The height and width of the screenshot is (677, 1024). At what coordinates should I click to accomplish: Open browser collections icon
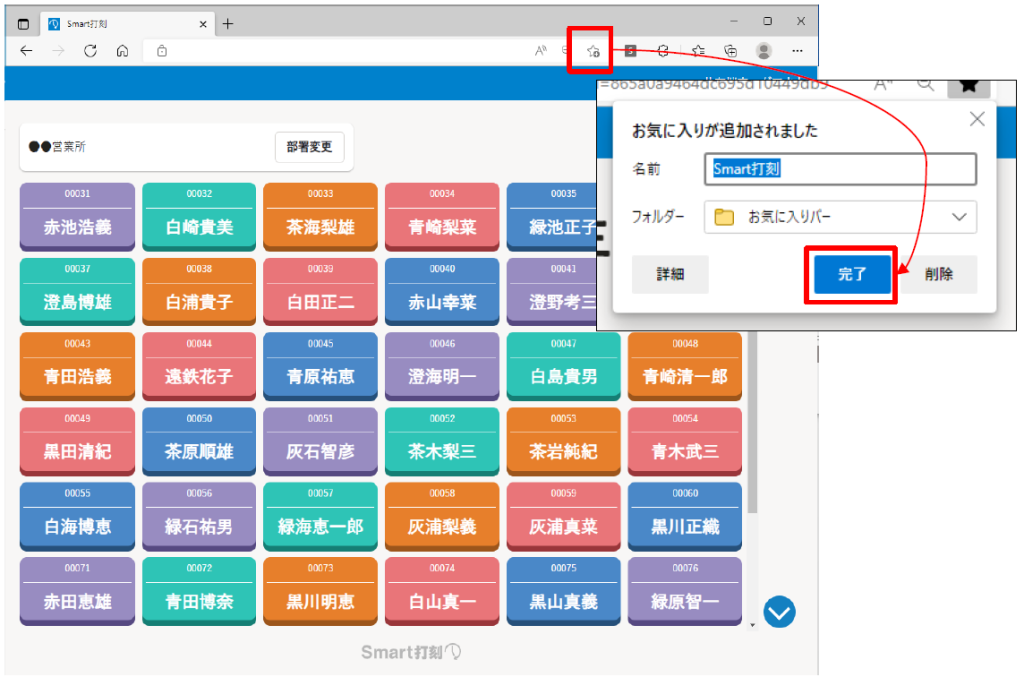tap(731, 51)
